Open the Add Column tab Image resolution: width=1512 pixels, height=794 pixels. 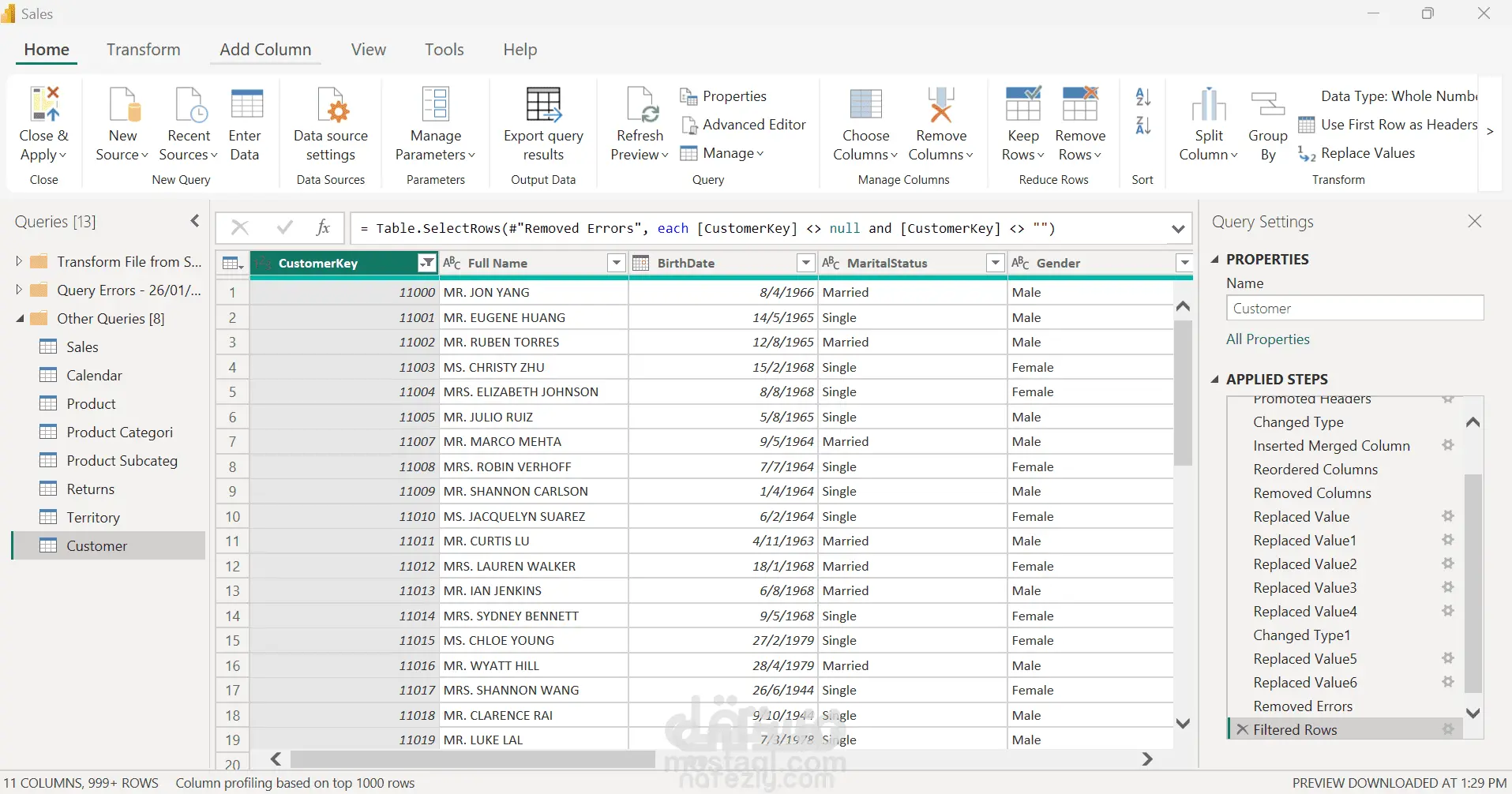pos(265,50)
